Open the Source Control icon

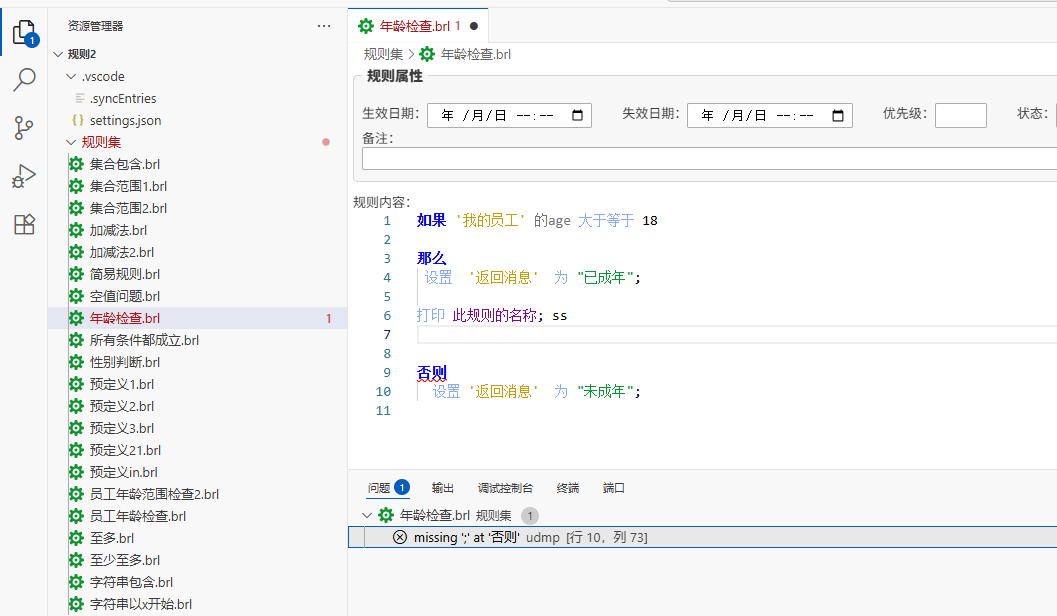(x=24, y=128)
